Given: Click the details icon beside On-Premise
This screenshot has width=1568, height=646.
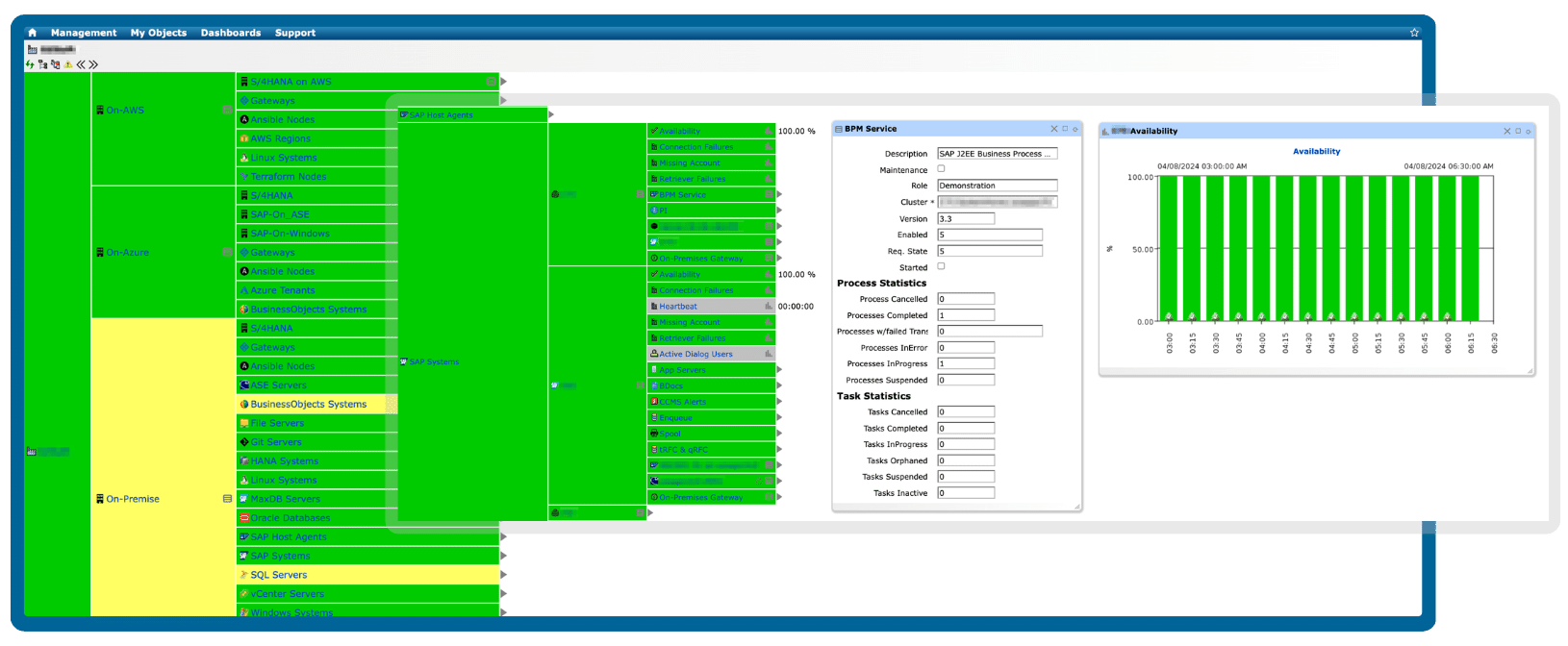Looking at the screenshot, I should [227, 499].
